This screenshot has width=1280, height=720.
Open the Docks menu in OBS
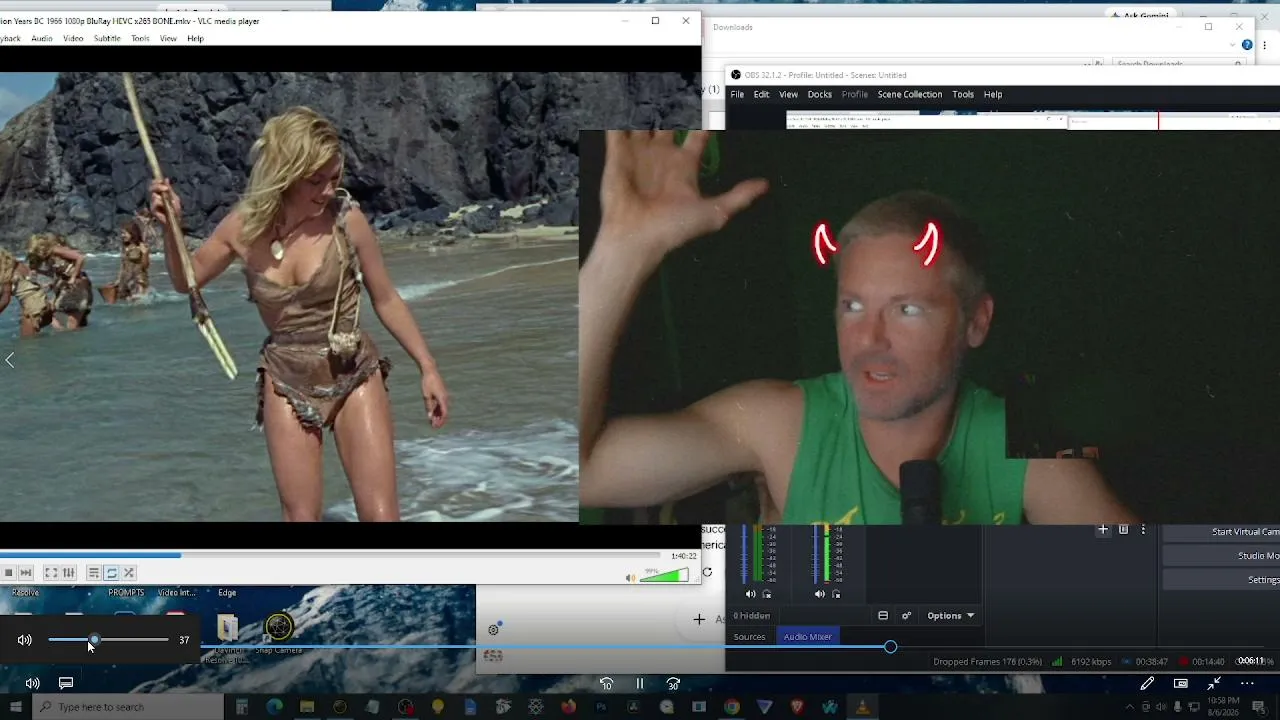coord(819,94)
